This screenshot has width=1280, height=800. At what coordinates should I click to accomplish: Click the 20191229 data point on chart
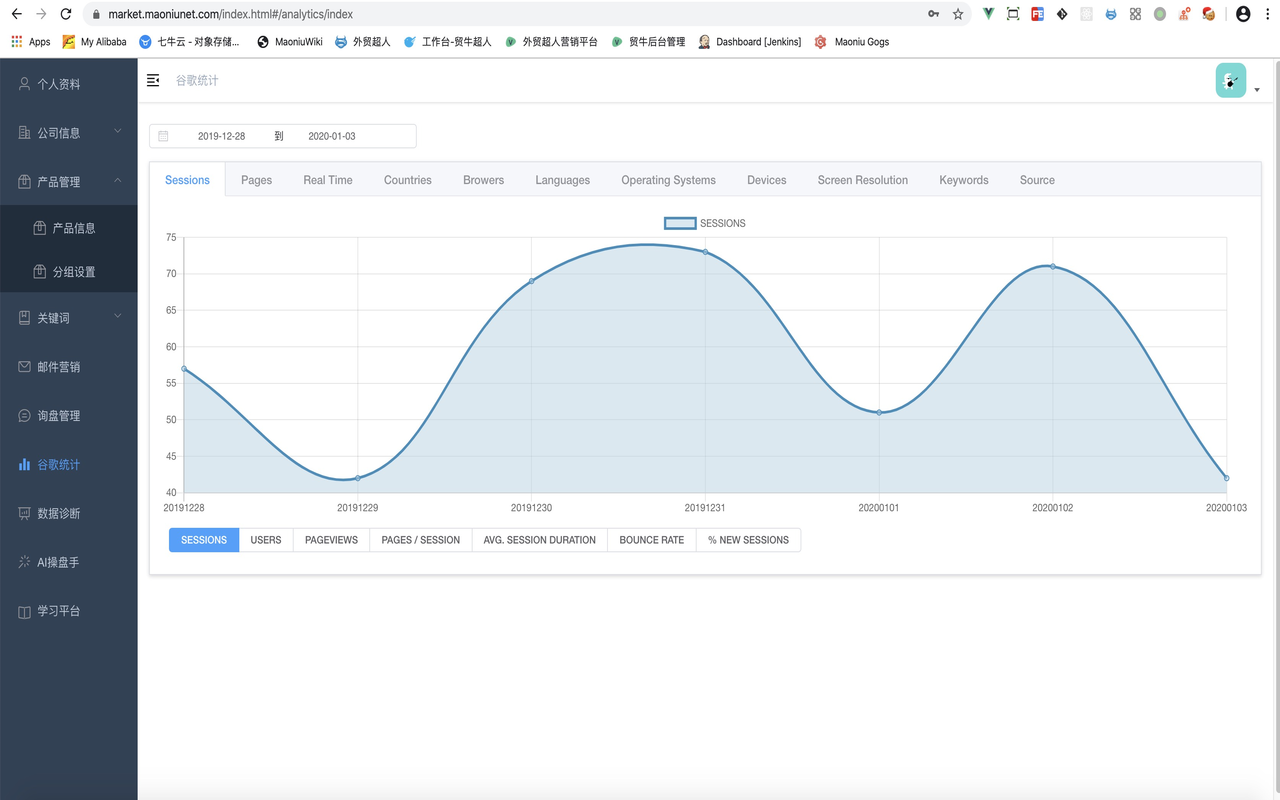tap(357, 478)
